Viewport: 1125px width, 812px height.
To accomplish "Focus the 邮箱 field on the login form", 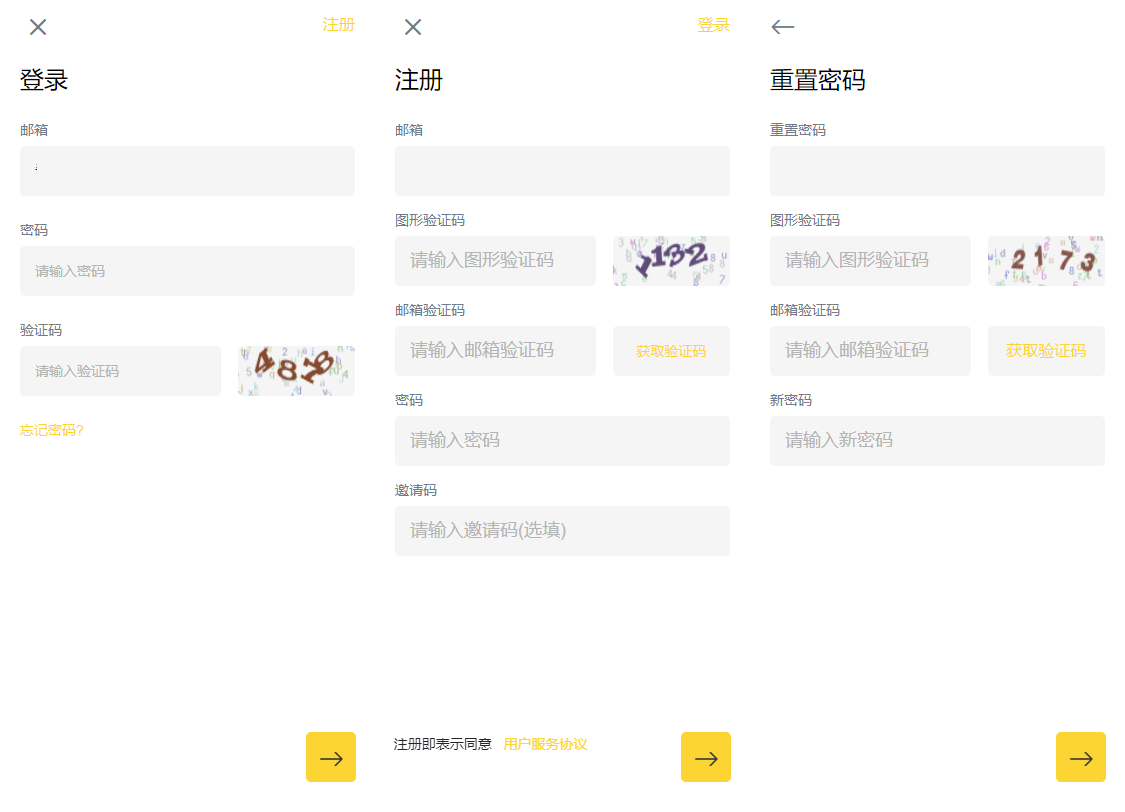I will pyautogui.click(x=187, y=171).
